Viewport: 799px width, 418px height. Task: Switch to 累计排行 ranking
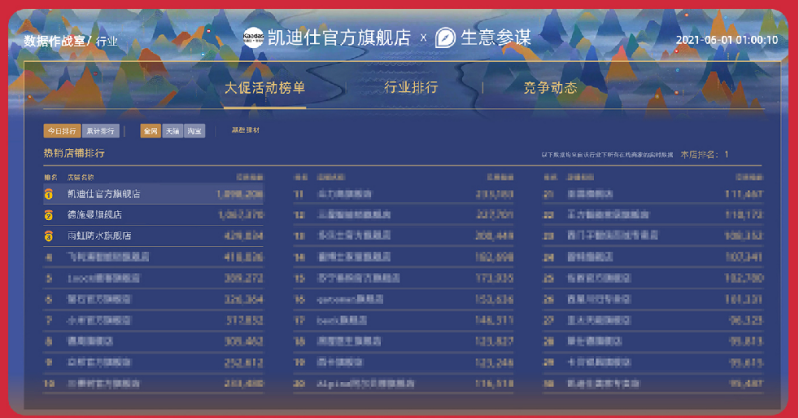[101, 130]
